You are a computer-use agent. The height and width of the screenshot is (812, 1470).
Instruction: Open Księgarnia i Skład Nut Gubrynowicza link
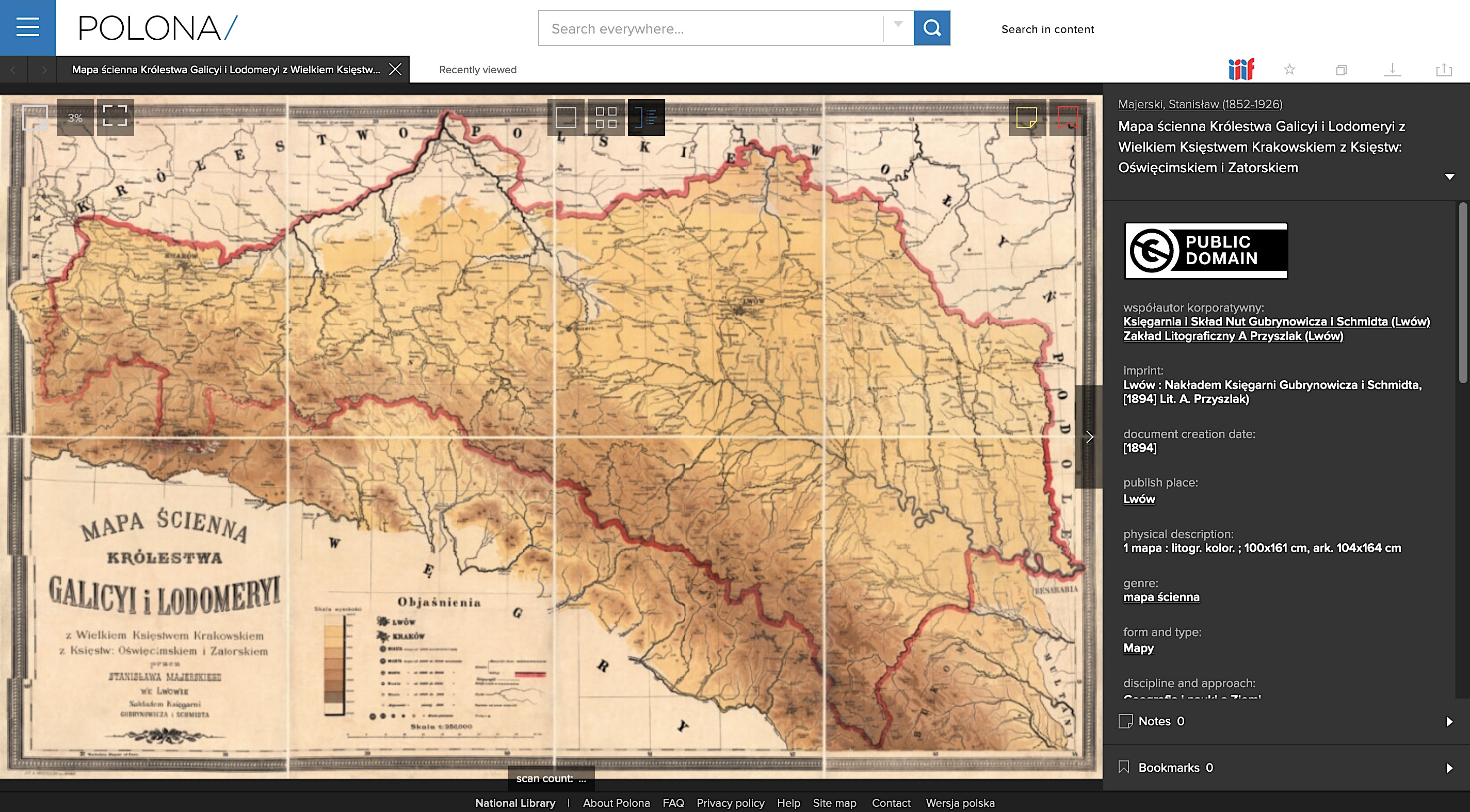(x=1277, y=321)
